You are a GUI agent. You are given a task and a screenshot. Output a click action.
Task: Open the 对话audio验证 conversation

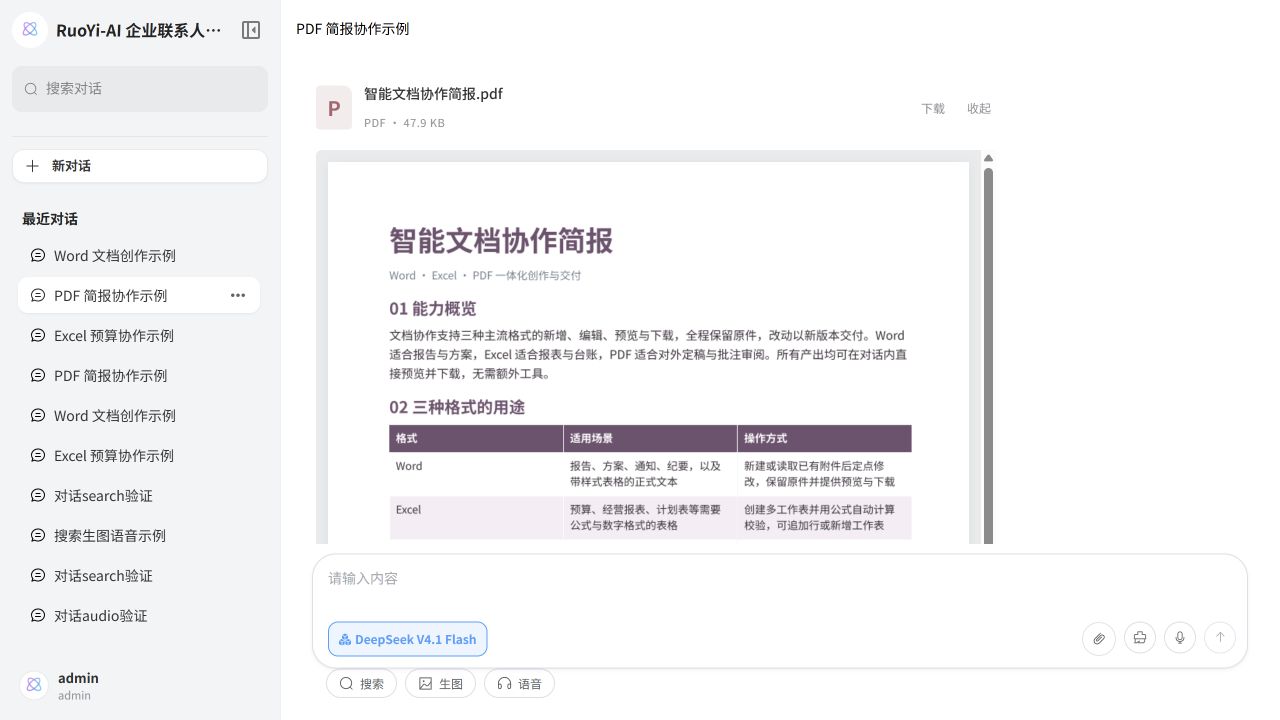click(x=139, y=615)
